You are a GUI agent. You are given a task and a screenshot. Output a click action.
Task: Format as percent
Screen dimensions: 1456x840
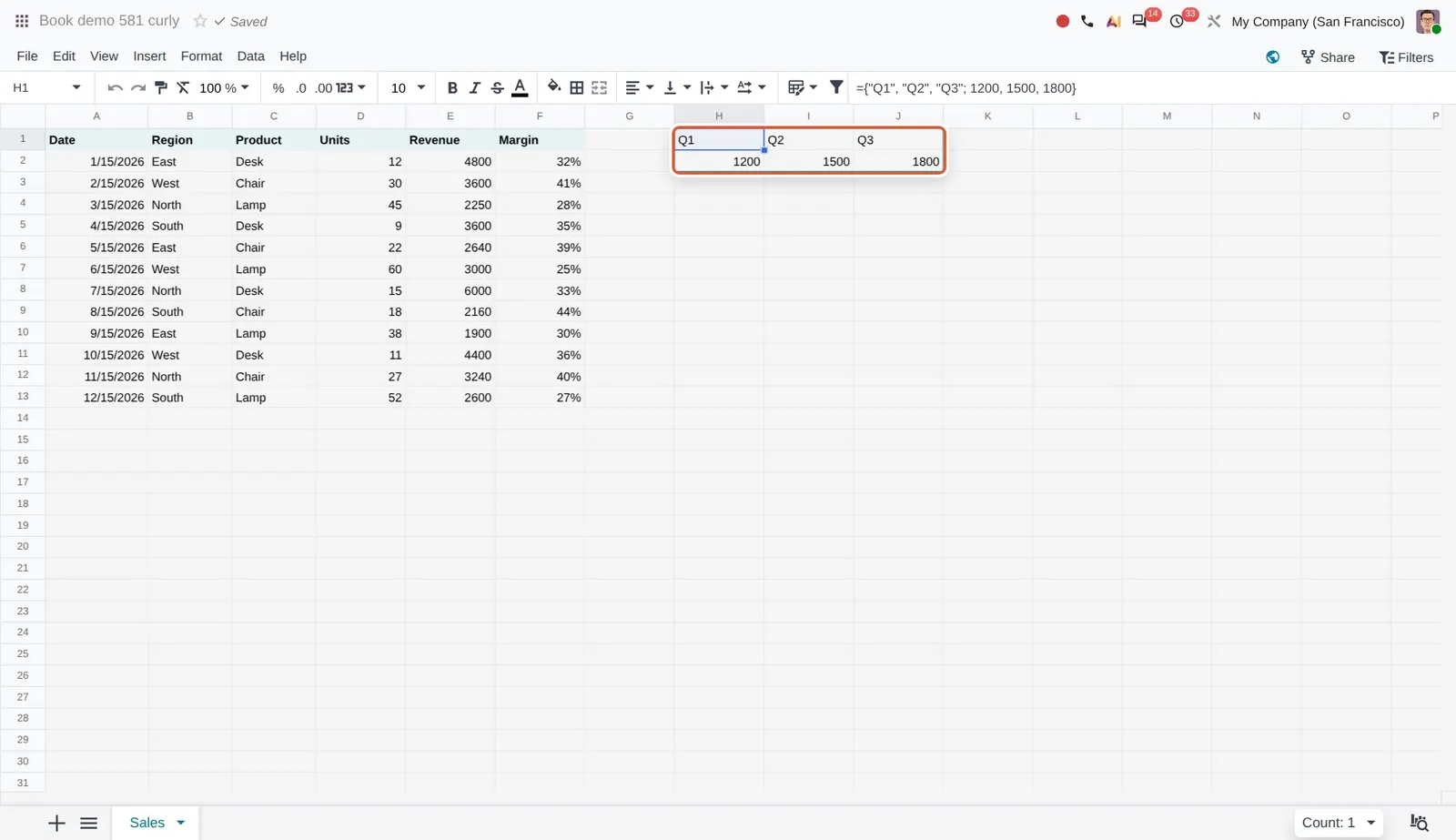tap(278, 87)
